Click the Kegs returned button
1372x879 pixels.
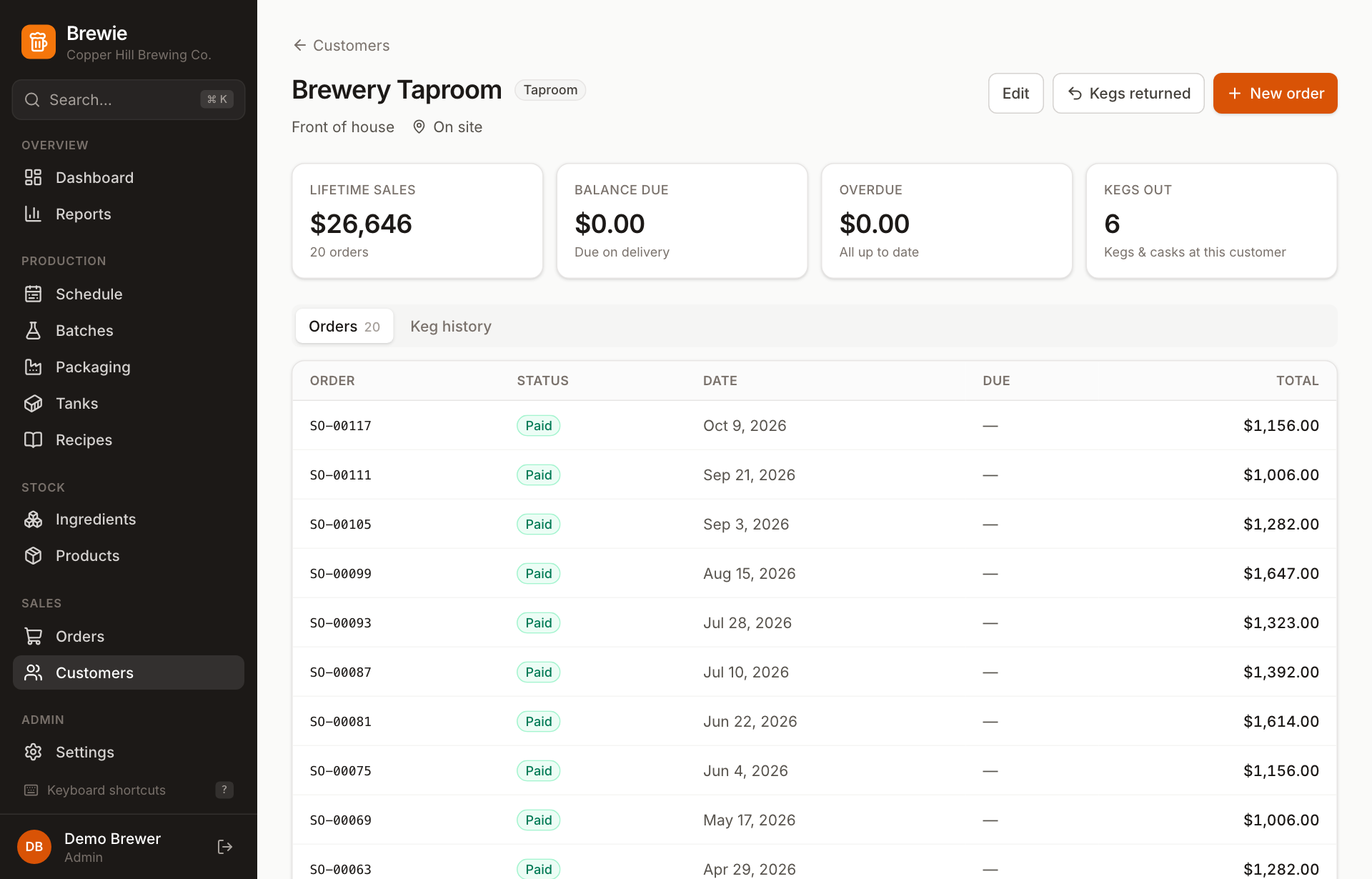tap(1128, 93)
